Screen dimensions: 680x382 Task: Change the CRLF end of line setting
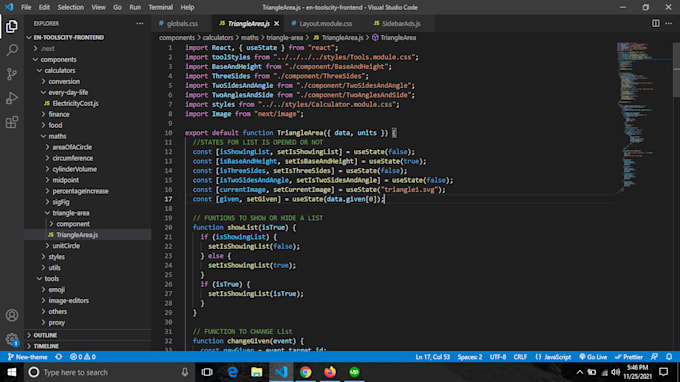pos(520,357)
